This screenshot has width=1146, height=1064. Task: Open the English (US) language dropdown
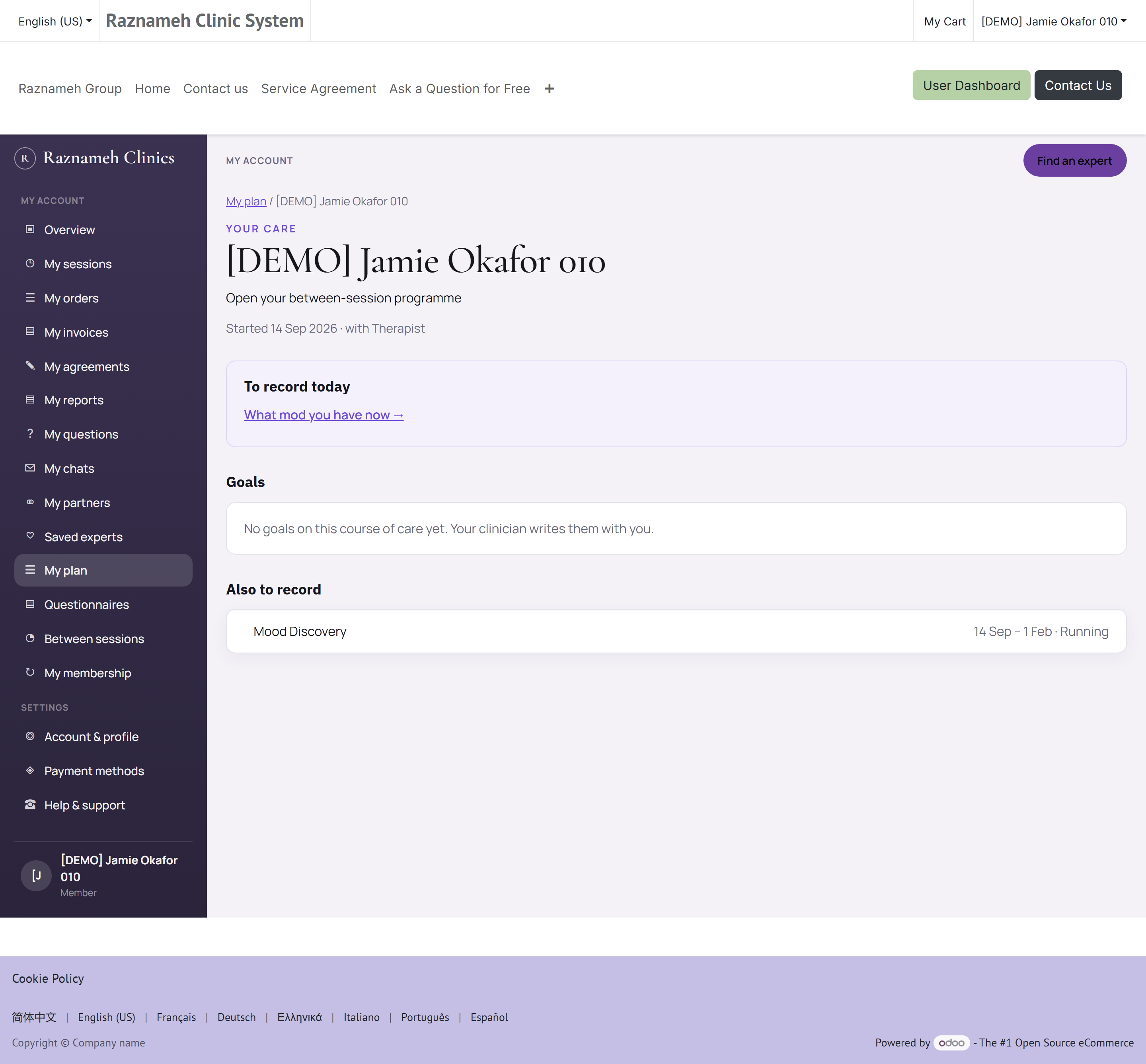55,21
